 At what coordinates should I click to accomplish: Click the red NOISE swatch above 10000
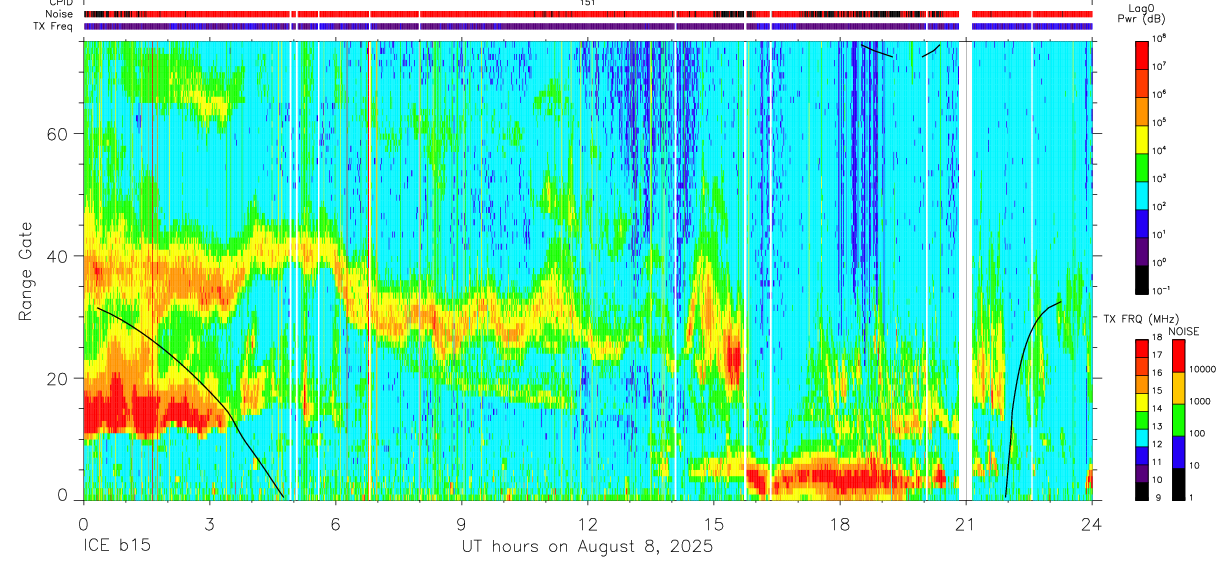1178,356
